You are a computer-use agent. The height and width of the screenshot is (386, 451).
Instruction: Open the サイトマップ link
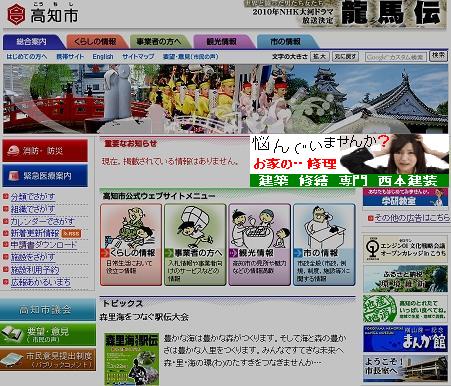point(138,57)
